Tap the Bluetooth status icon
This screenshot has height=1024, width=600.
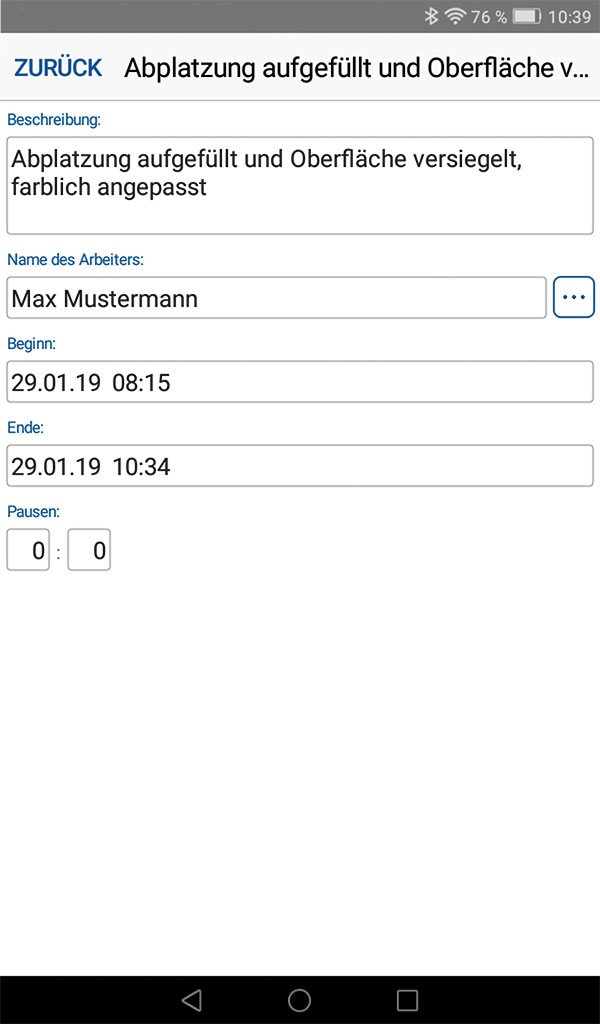point(431,16)
